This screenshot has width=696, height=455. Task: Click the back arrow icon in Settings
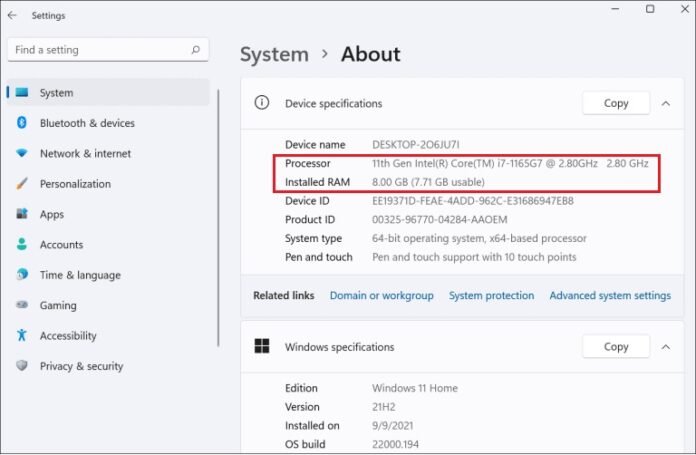pos(12,15)
